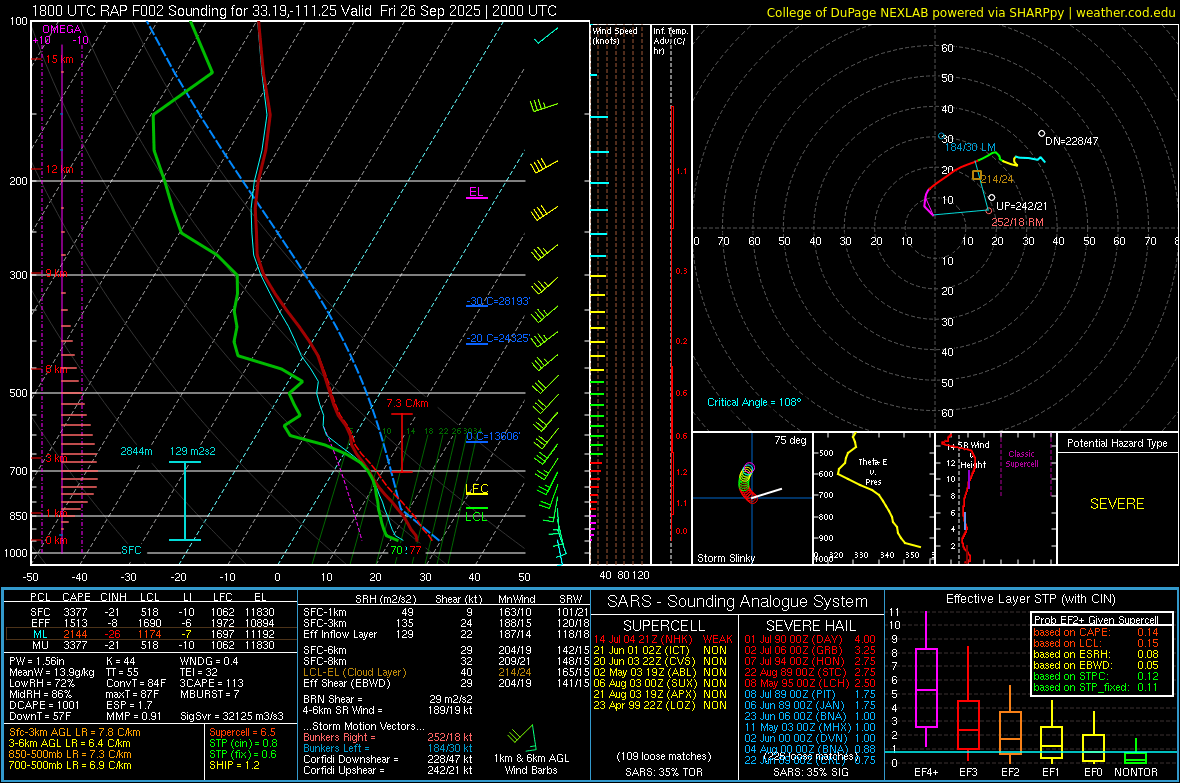Select the 0 C=13606' freezing level label
This screenshot has width=1180, height=783.
coord(493,437)
